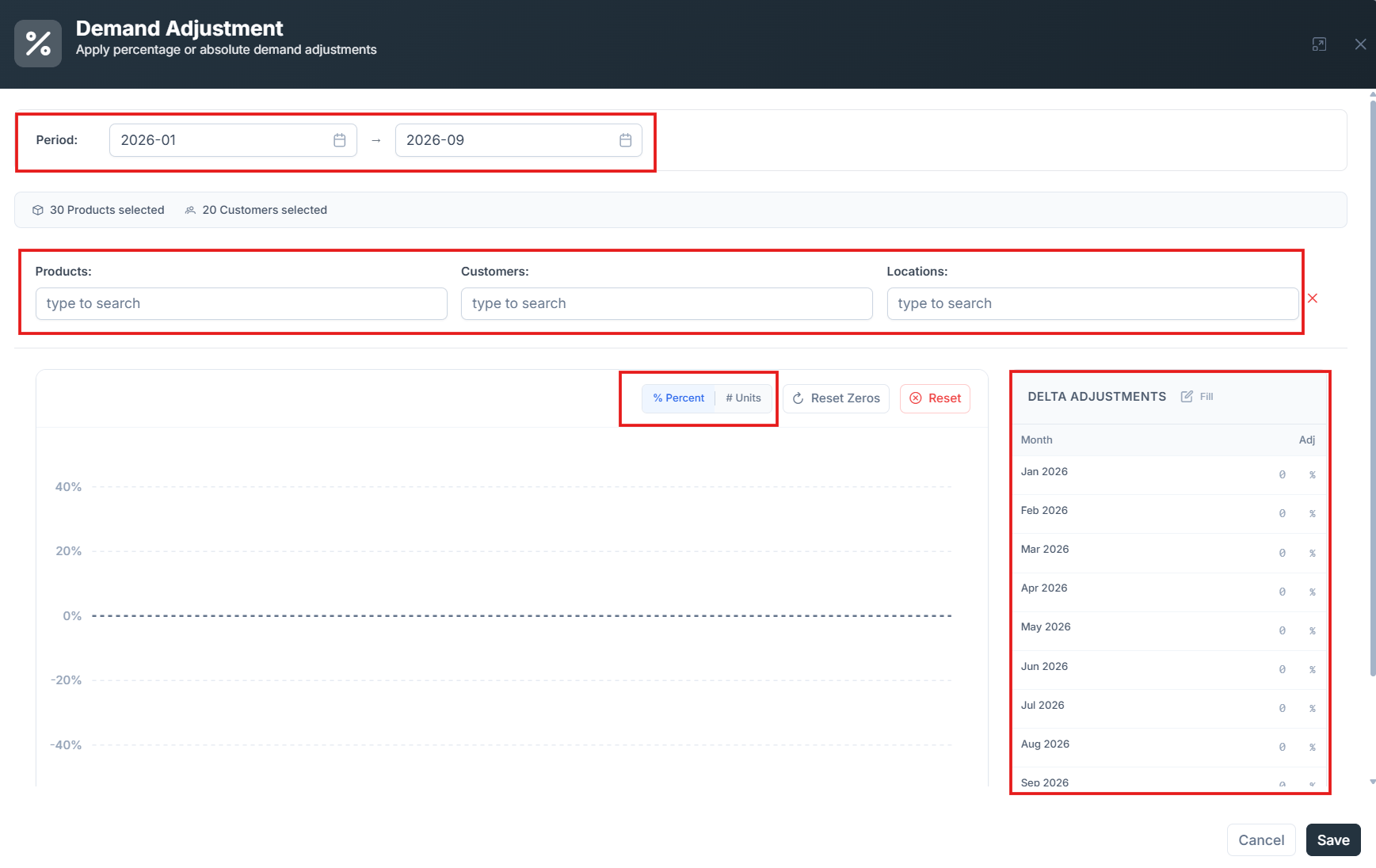This screenshot has height=868, width=1376.
Task: Click the Month column header
Action: (1036, 440)
